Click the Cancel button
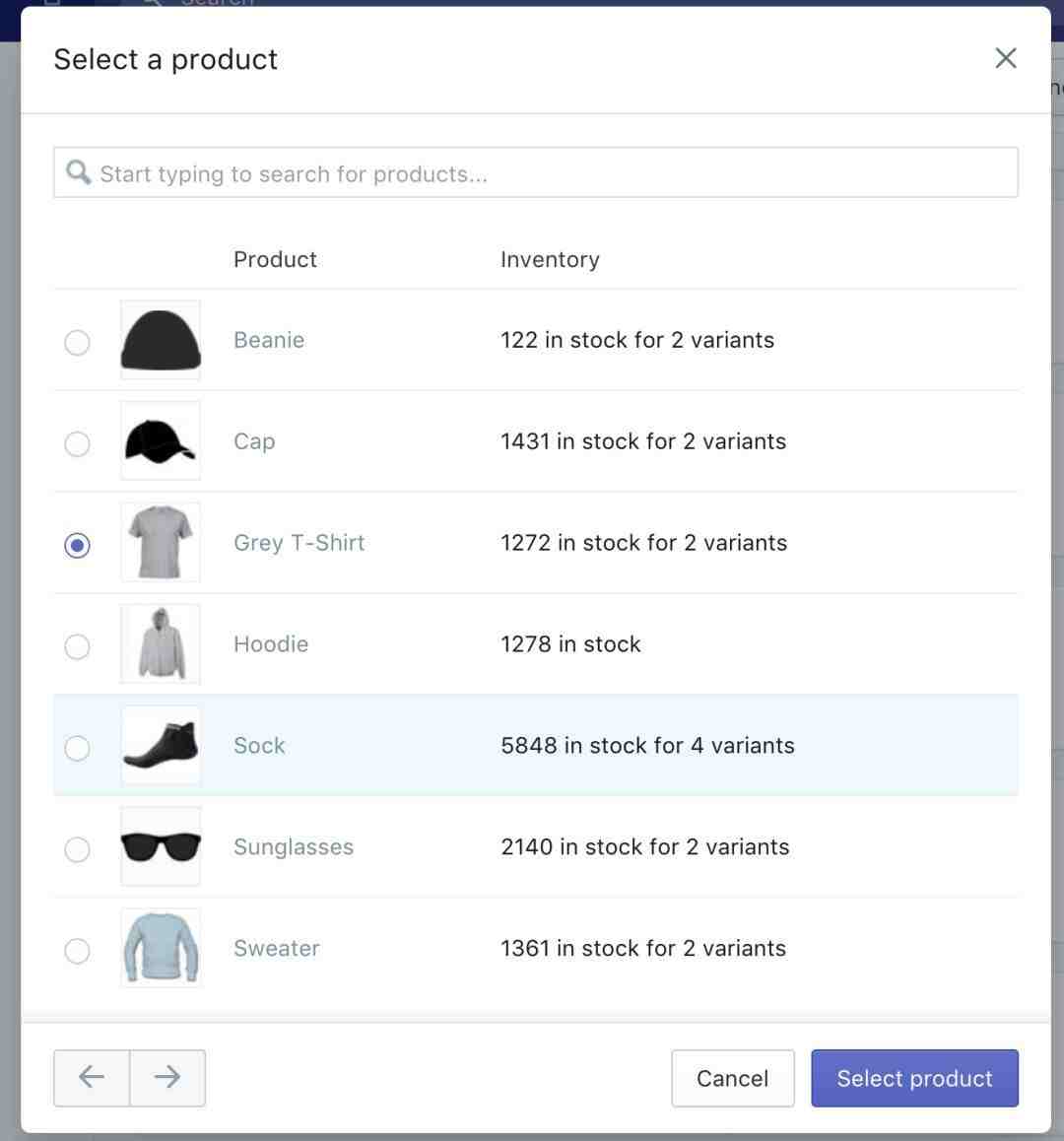Screen dimensions: 1064x1141 point(732,1078)
